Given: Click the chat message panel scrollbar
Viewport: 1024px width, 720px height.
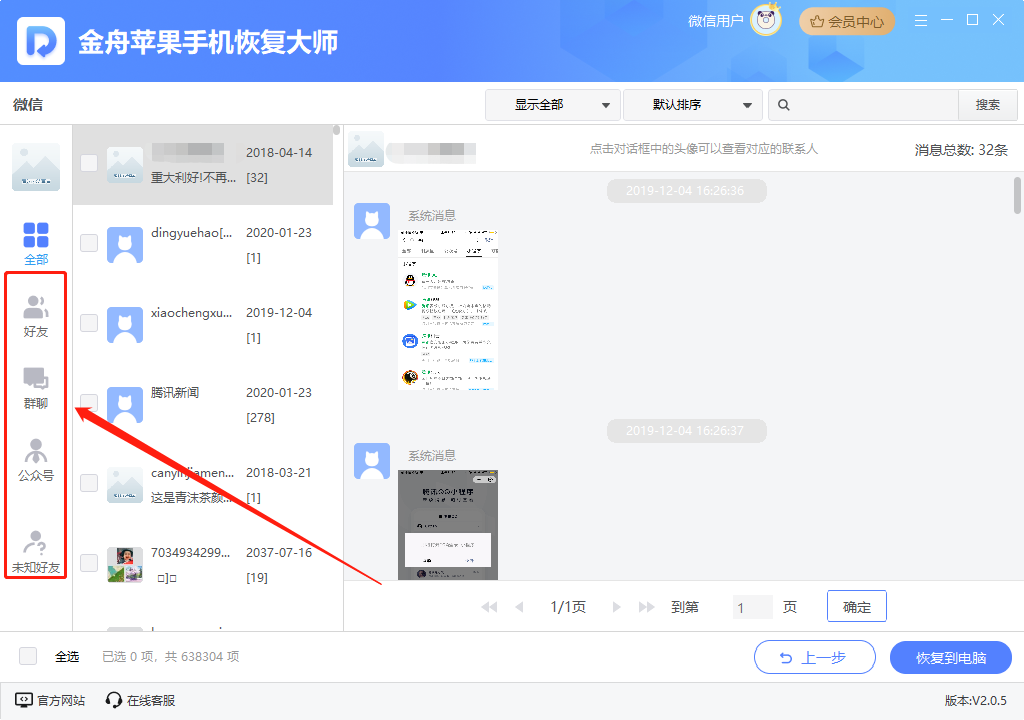Looking at the screenshot, I should pyautogui.click(x=1017, y=196).
